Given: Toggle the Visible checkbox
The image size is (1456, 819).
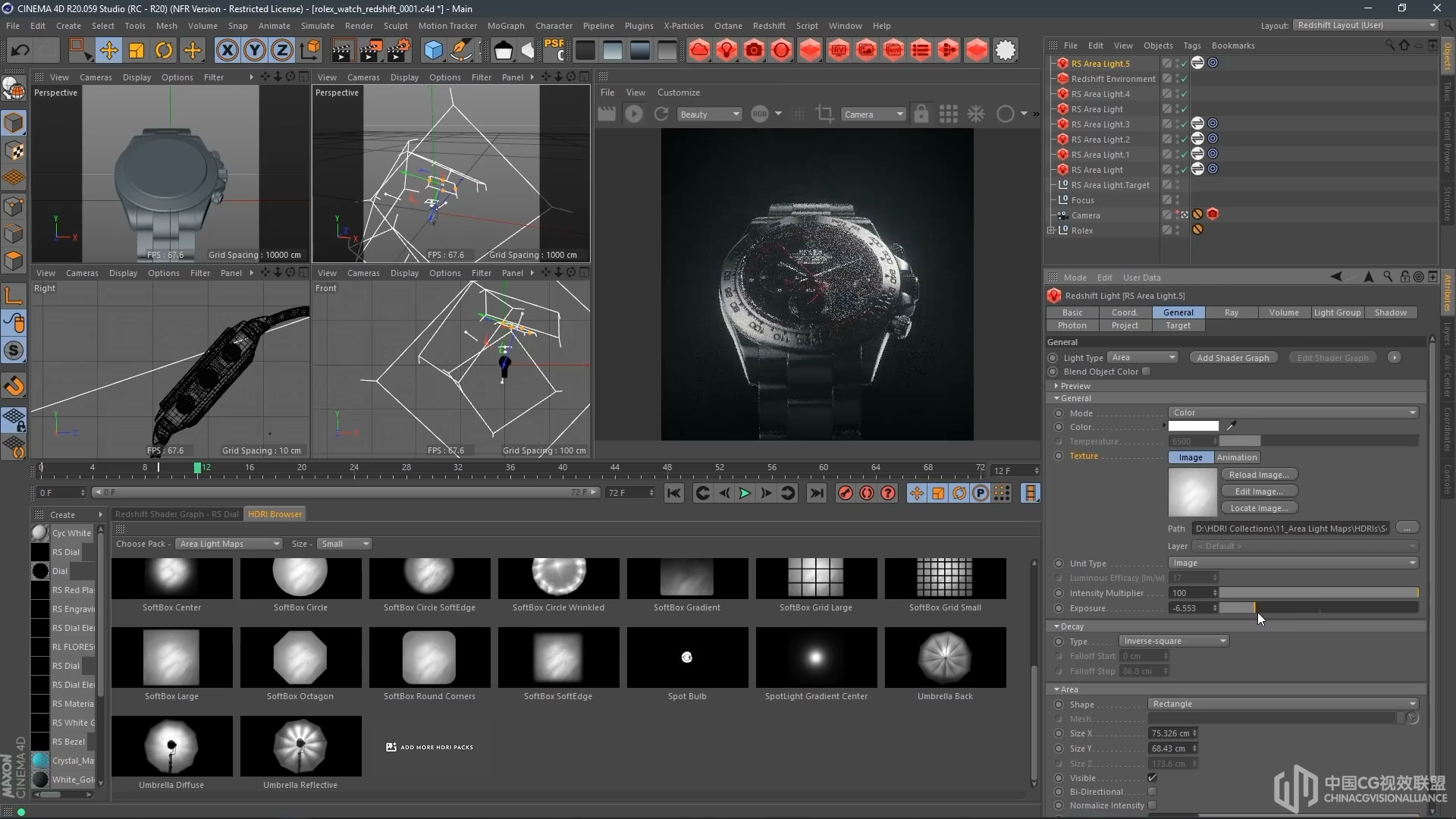Looking at the screenshot, I should [1152, 778].
